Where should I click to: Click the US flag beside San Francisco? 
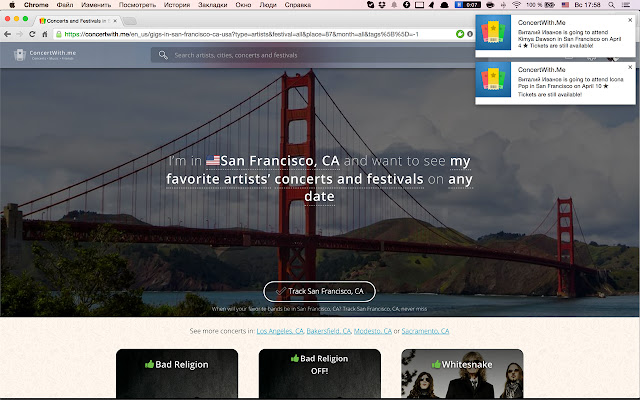point(213,161)
